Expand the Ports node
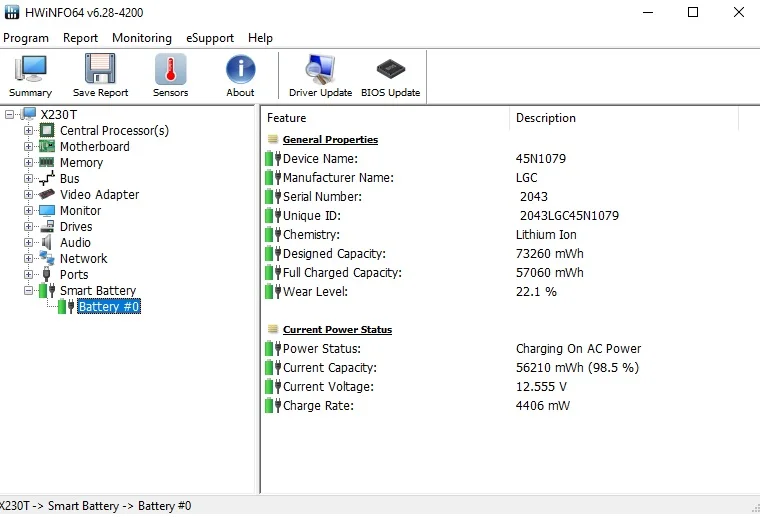This screenshot has width=763, height=517. [28, 275]
